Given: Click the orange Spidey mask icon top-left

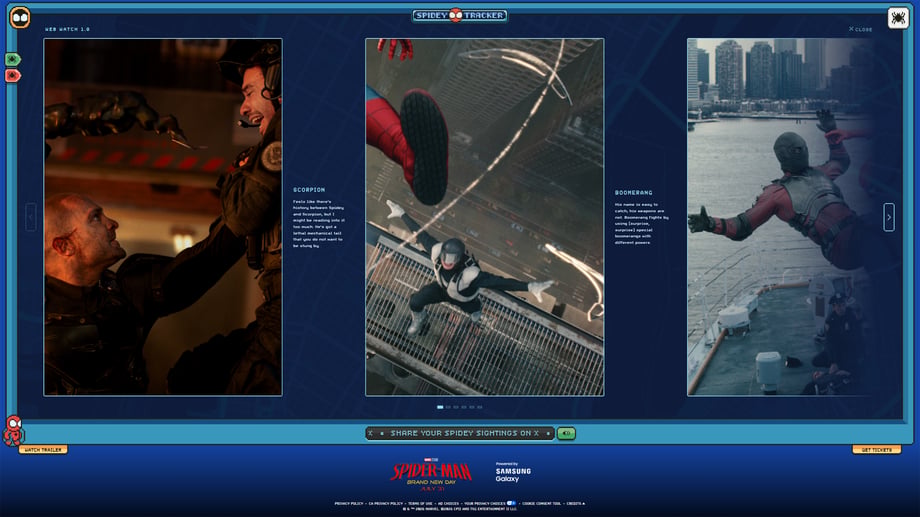Looking at the screenshot, I should [x=20, y=18].
